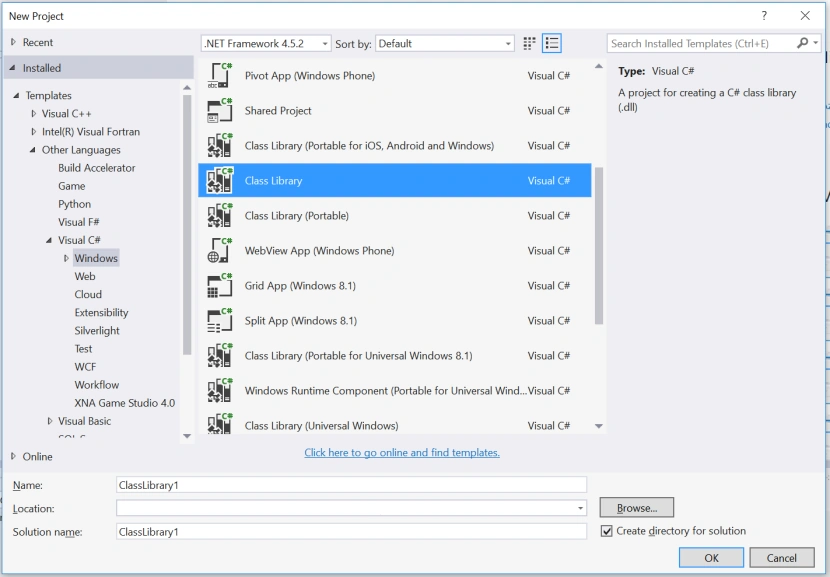Click the Cancel button
The height and width of the screenshot is (577, 830).
coord(781,557)
